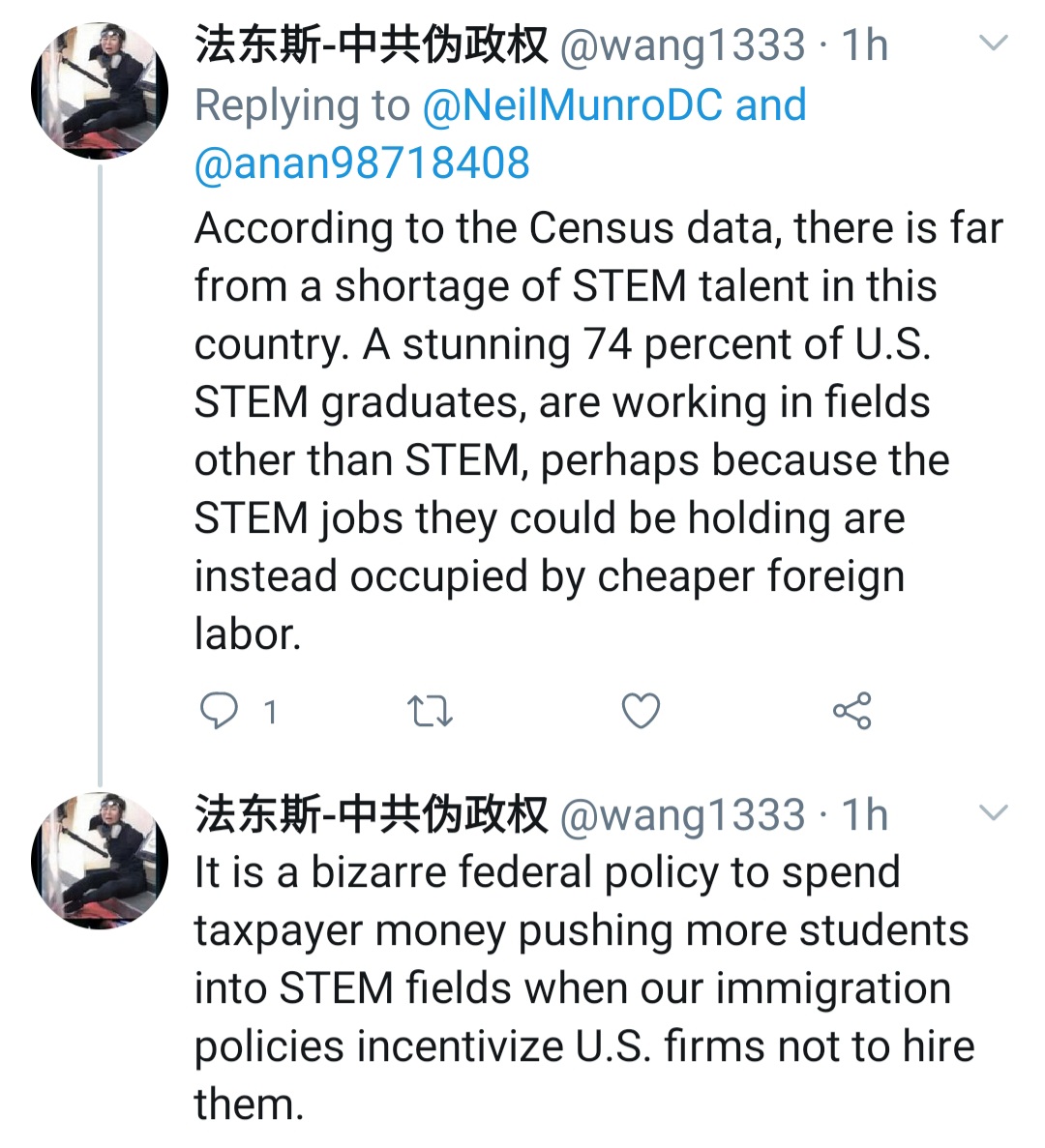Open profile picture on second tweet

pos(100,860)
